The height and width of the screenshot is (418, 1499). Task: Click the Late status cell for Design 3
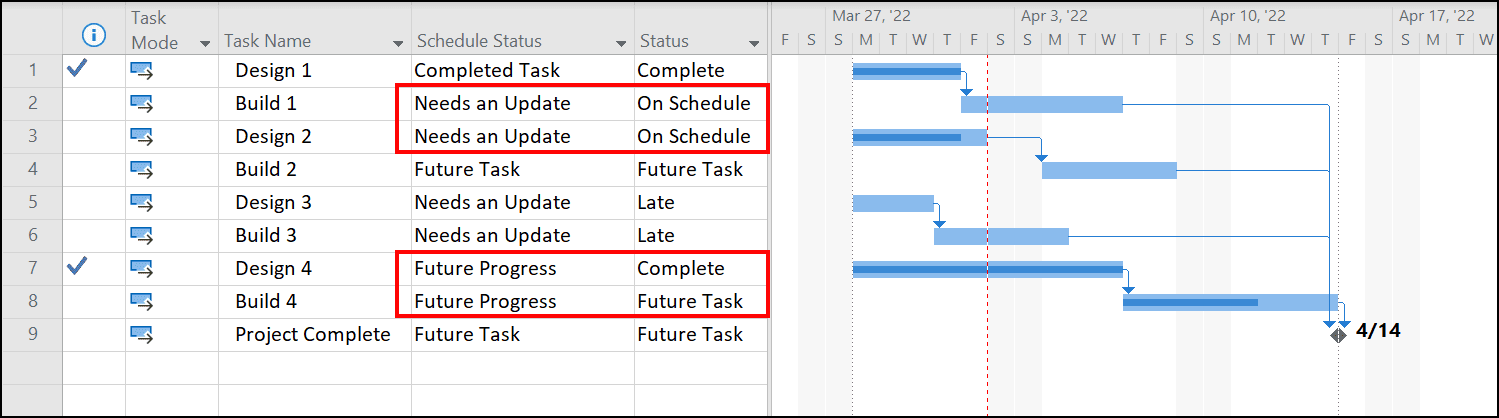pos(700,202)
